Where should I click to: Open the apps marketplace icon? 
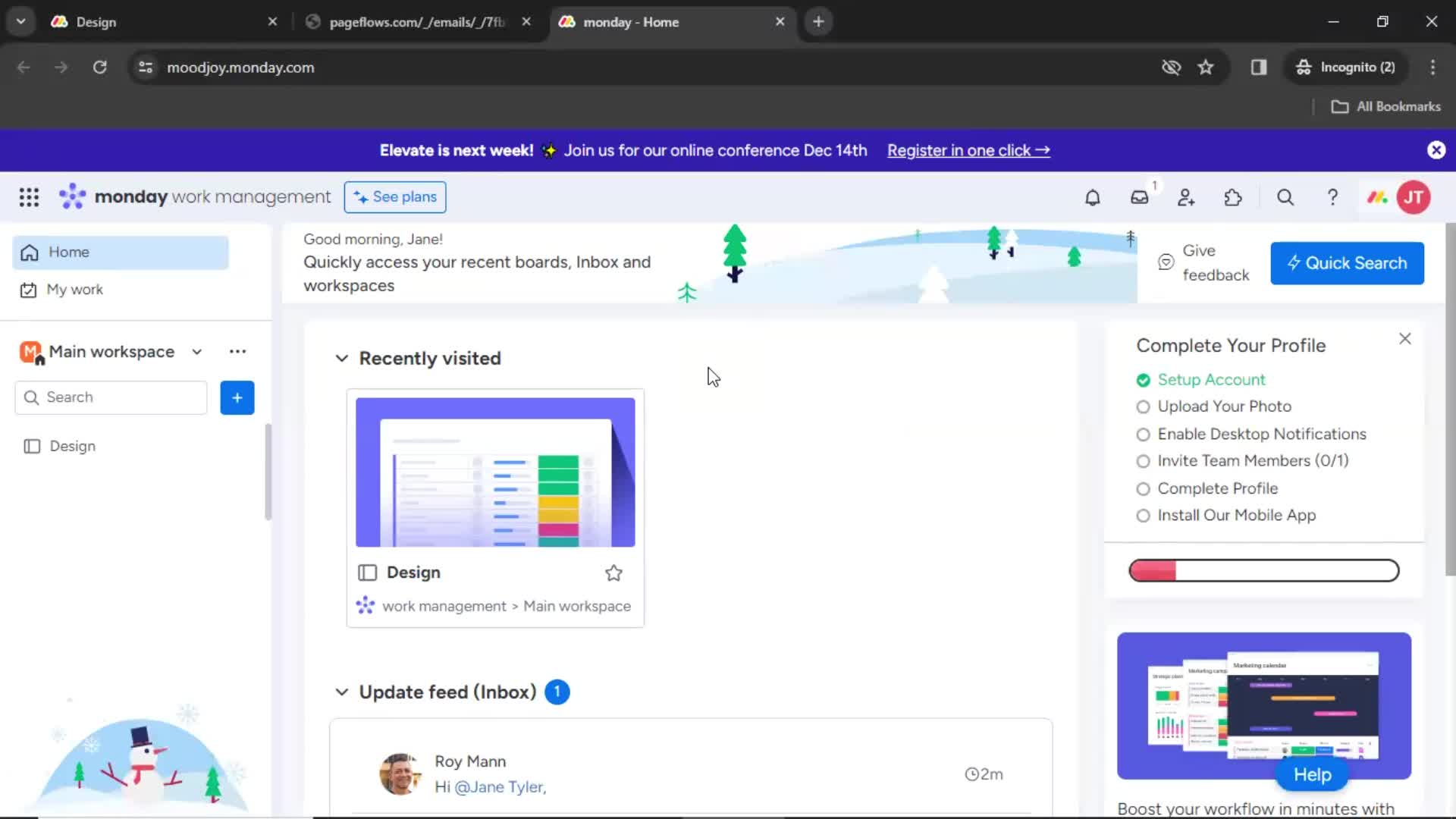[x=1232, y=197]
